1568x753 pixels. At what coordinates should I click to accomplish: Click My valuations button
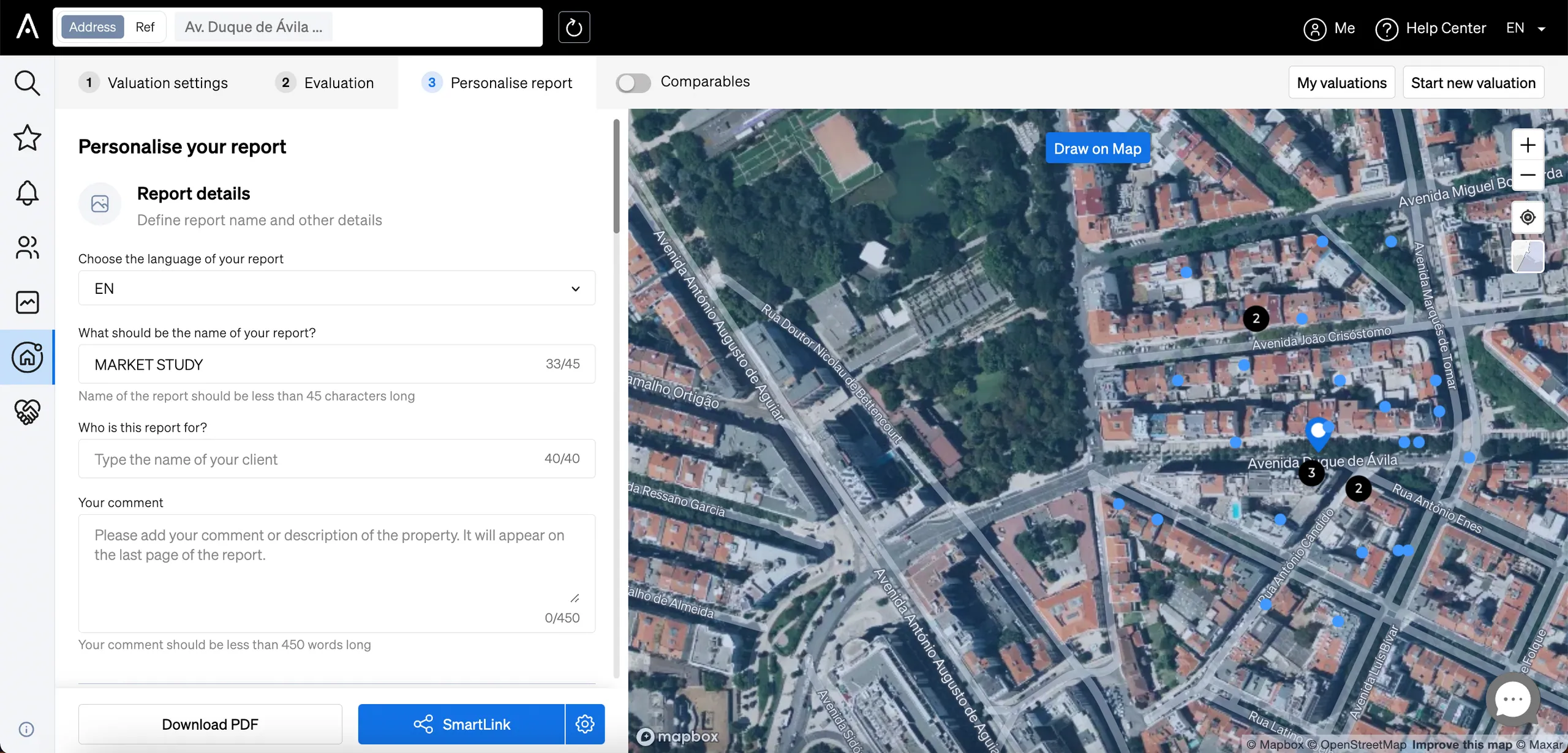(1341, 83)
